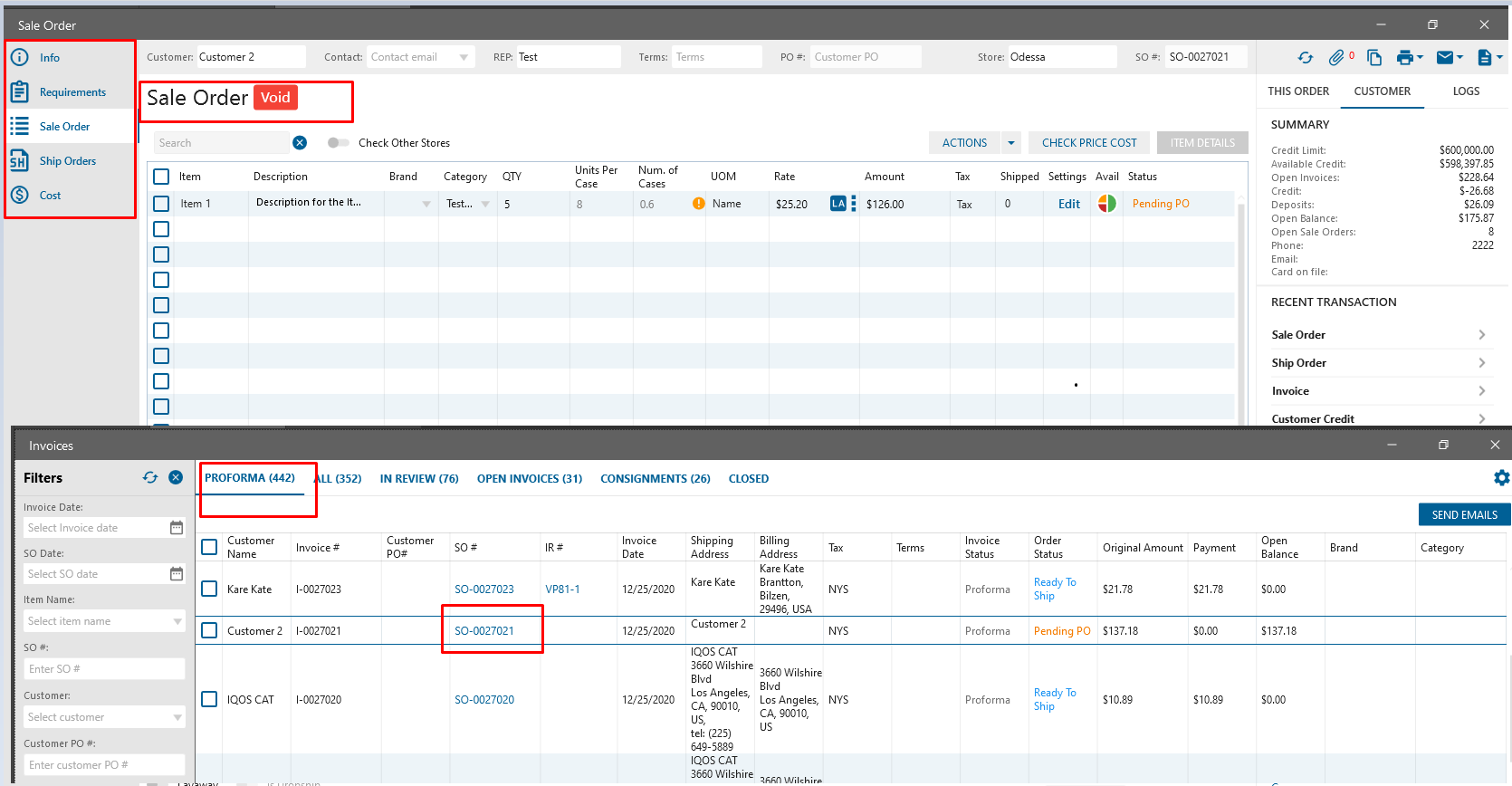Image resolution: width=1512 pixels, height=786 pixels.
Task: Open the ACTIONS dropdown arrow
Action: tap(1011, 142)
